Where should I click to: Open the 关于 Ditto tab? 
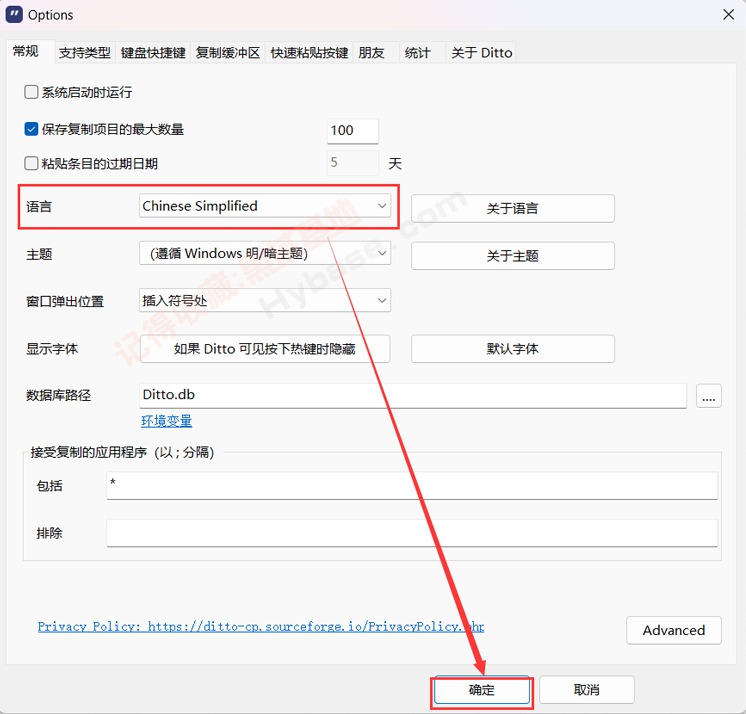point(481,52)
